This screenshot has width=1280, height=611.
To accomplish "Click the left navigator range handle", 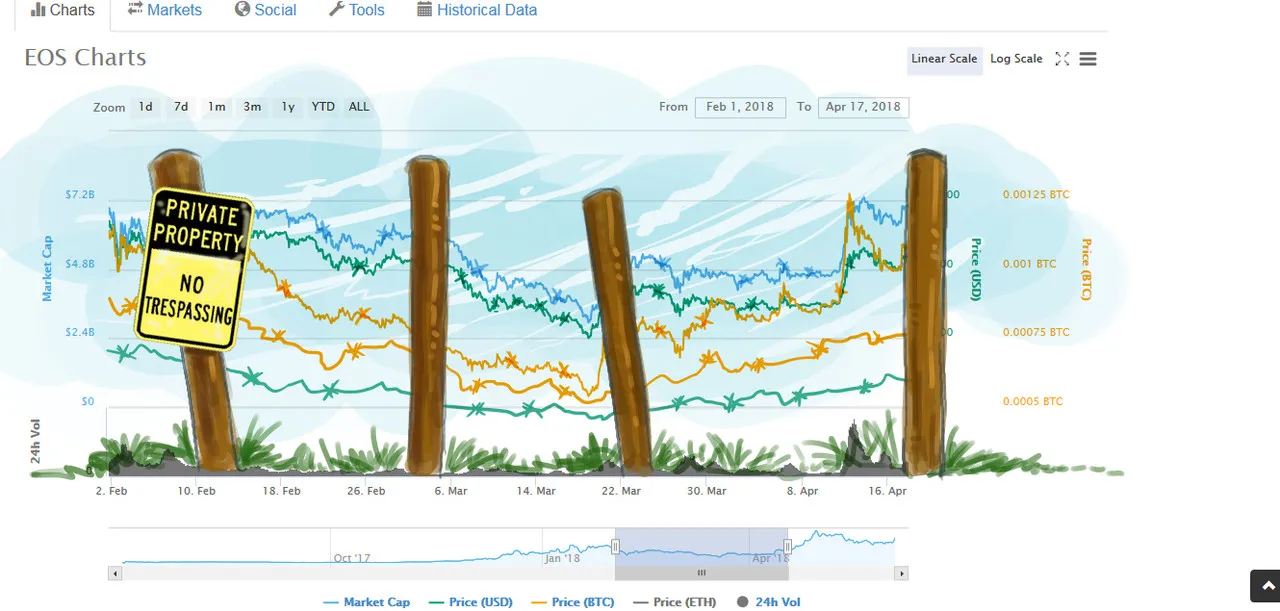I will point(616,546).
